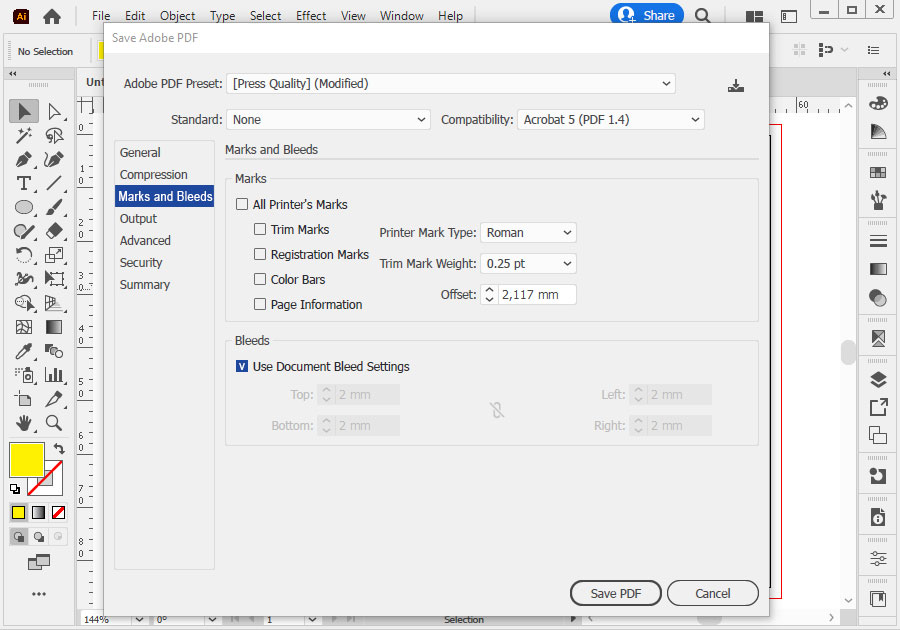Image resolution: width=900 pixels, height=630 pixels.
Task: Open the zoom level dropdown
Action: 139,620
